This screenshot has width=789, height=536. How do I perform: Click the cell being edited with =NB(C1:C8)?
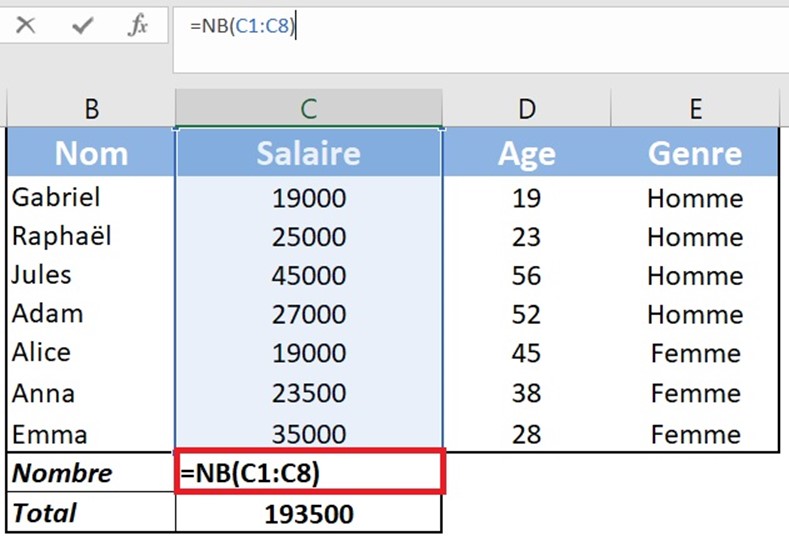click(x=308, y=473)
